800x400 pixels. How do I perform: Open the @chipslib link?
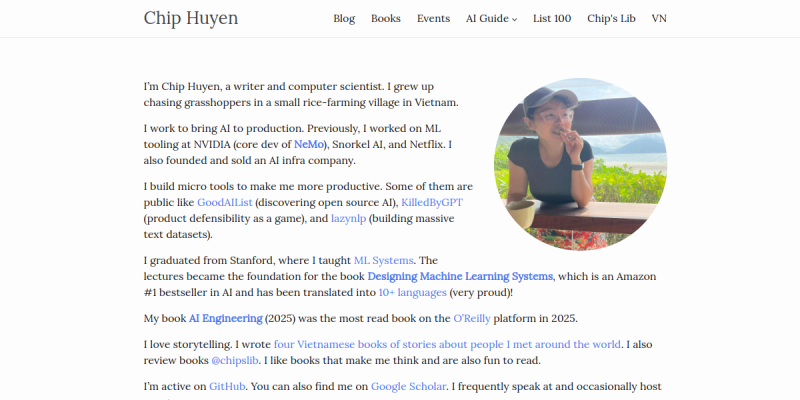pos(235,361)
